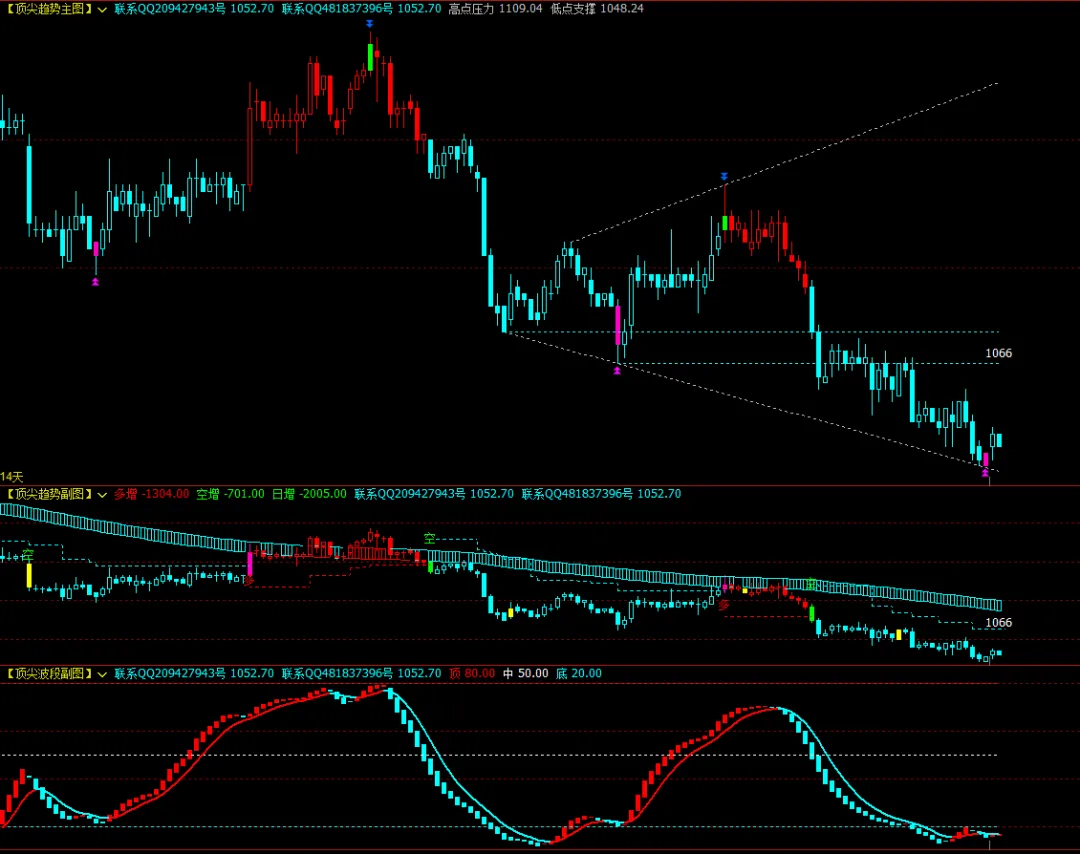Viewport: 1080px width, 854px height.
Task: Click the 空增 -701.00 value
Action: (230, 494)
